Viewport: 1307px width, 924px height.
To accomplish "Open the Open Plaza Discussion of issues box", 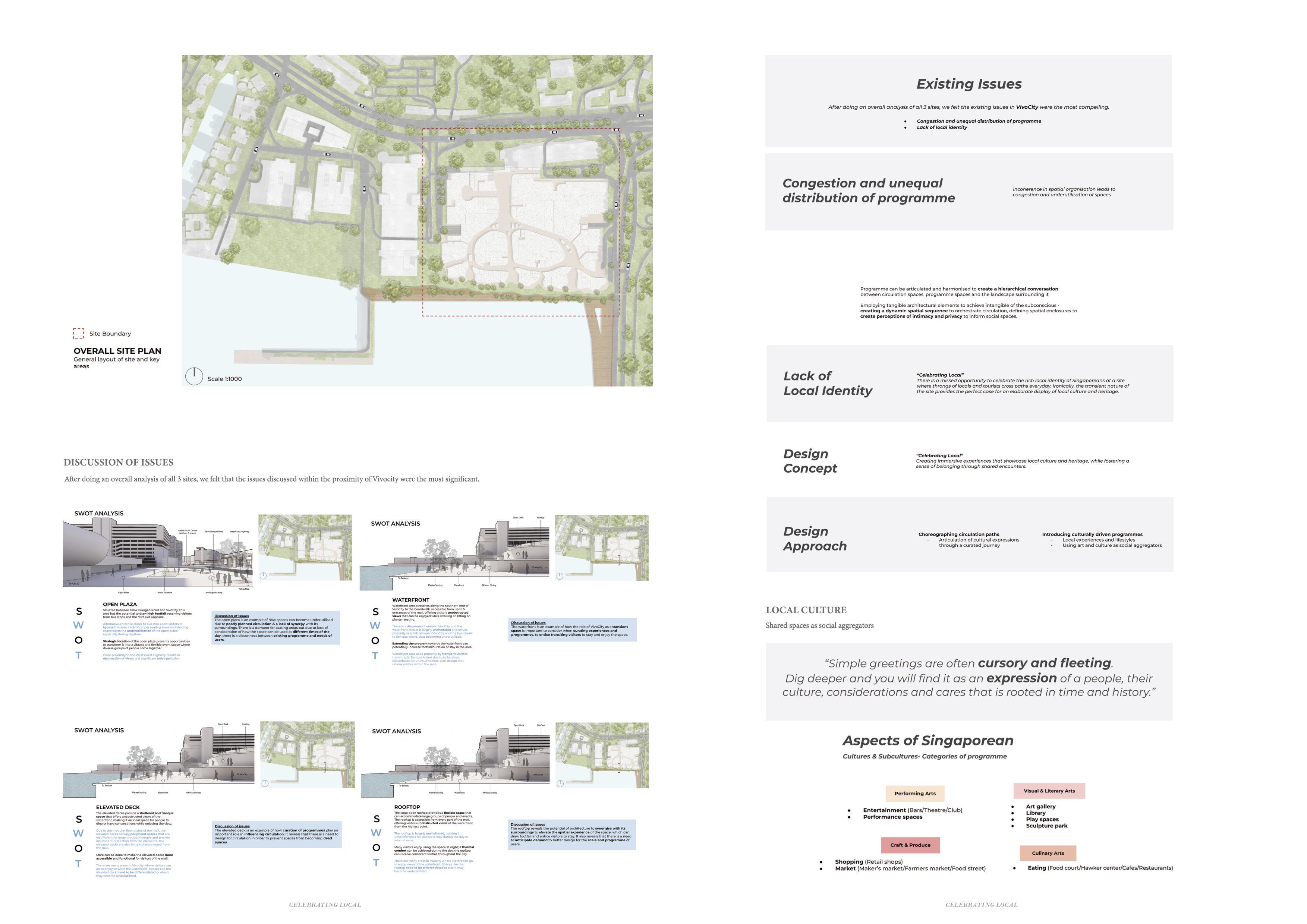I will click(x=275, y=627).
